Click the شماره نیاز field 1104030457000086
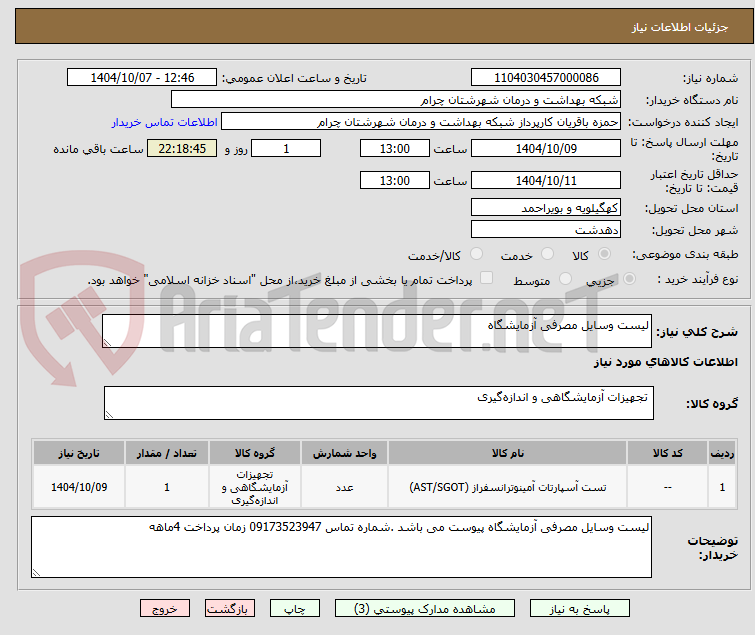Screen dimensions: 755x635 point(546,78)
